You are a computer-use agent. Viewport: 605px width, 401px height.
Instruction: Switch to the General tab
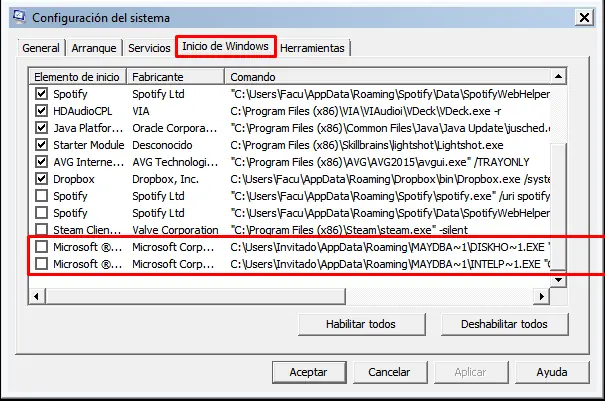[x=41, y=48]
